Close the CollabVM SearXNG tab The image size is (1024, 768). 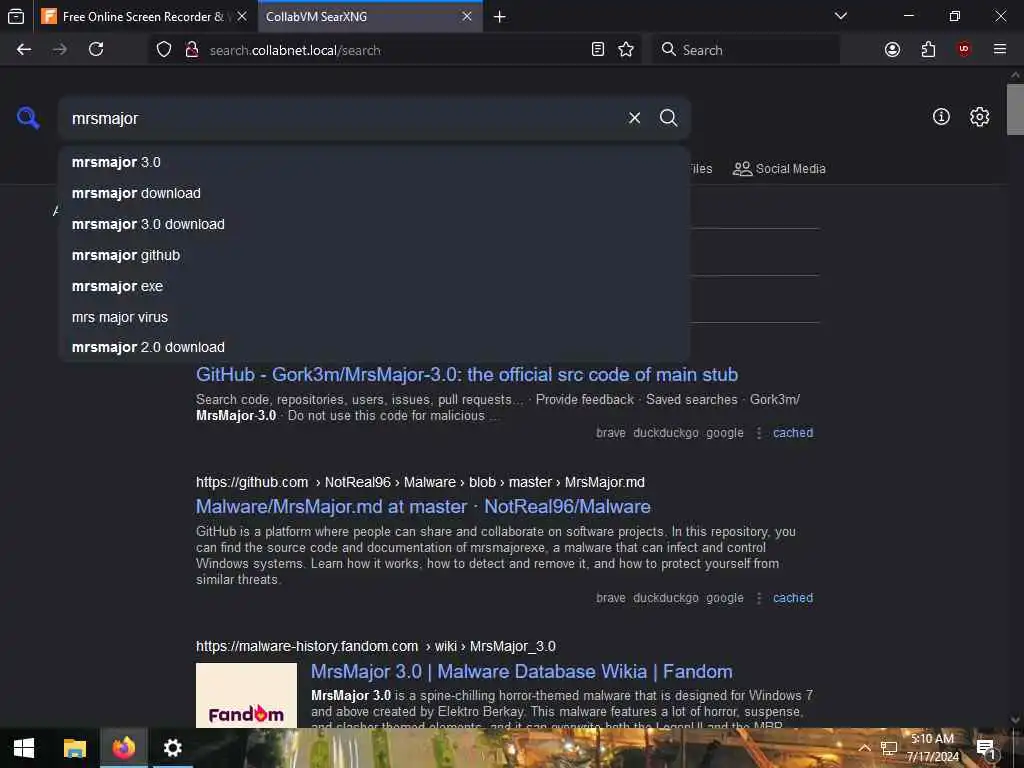click(x=467, y=17)
